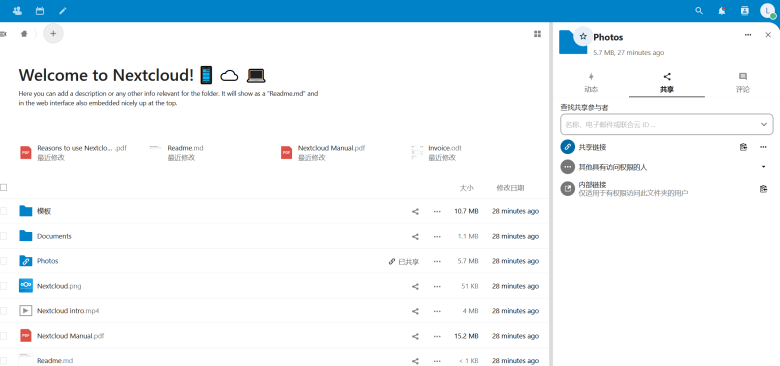Open recent file Invoice.odt

(437, 153)
